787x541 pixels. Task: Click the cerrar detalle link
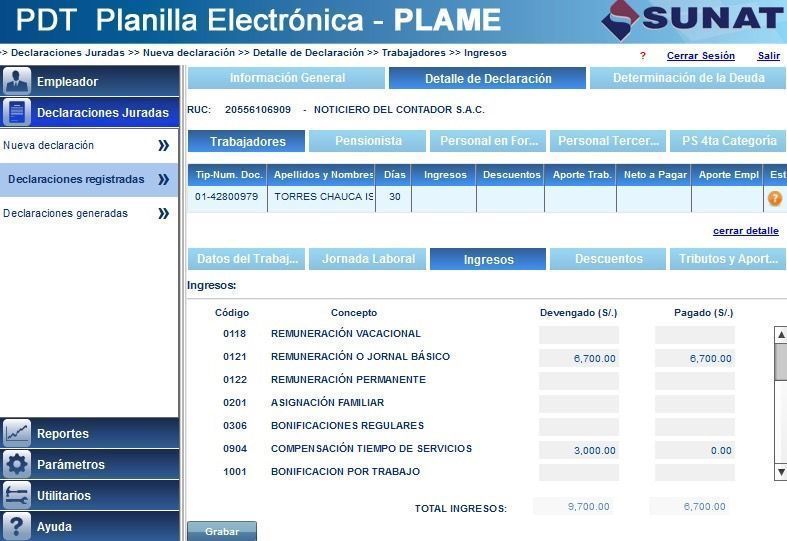click(x=746, y=231)
